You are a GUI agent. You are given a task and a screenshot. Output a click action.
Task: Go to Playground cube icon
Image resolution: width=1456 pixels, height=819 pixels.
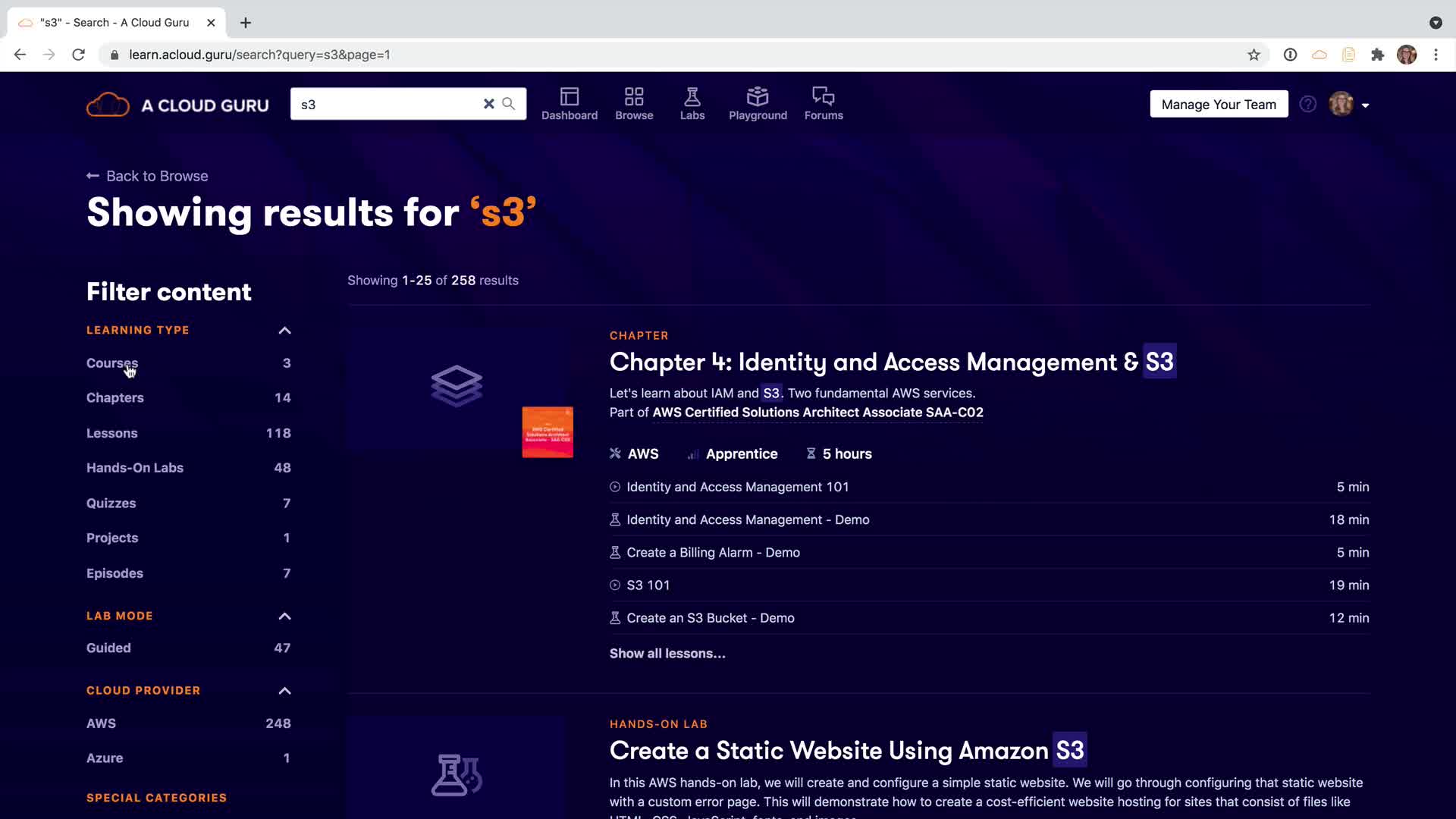tap(758, 97)
